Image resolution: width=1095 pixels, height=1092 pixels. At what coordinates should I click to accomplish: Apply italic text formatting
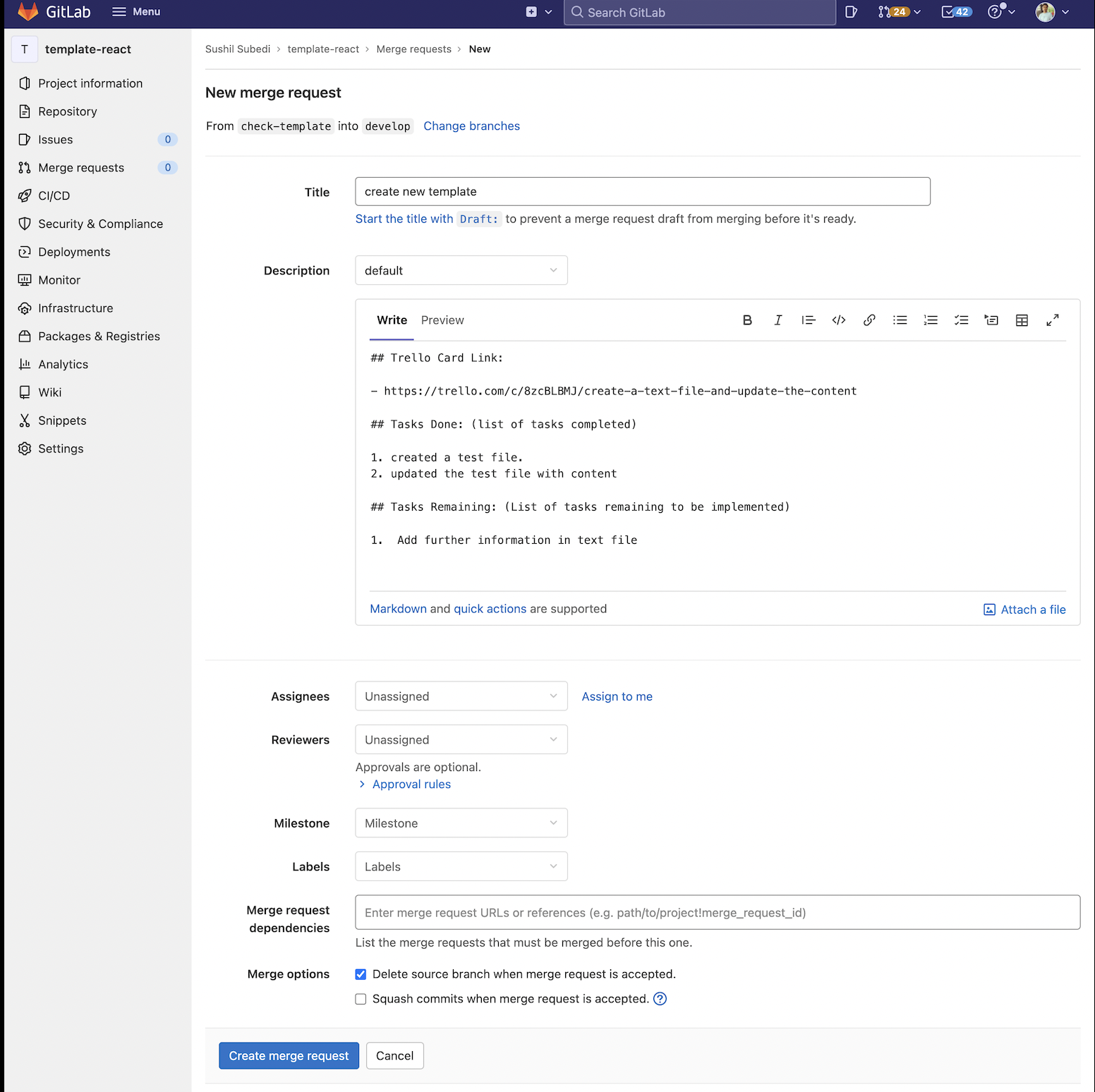point(778,320)
